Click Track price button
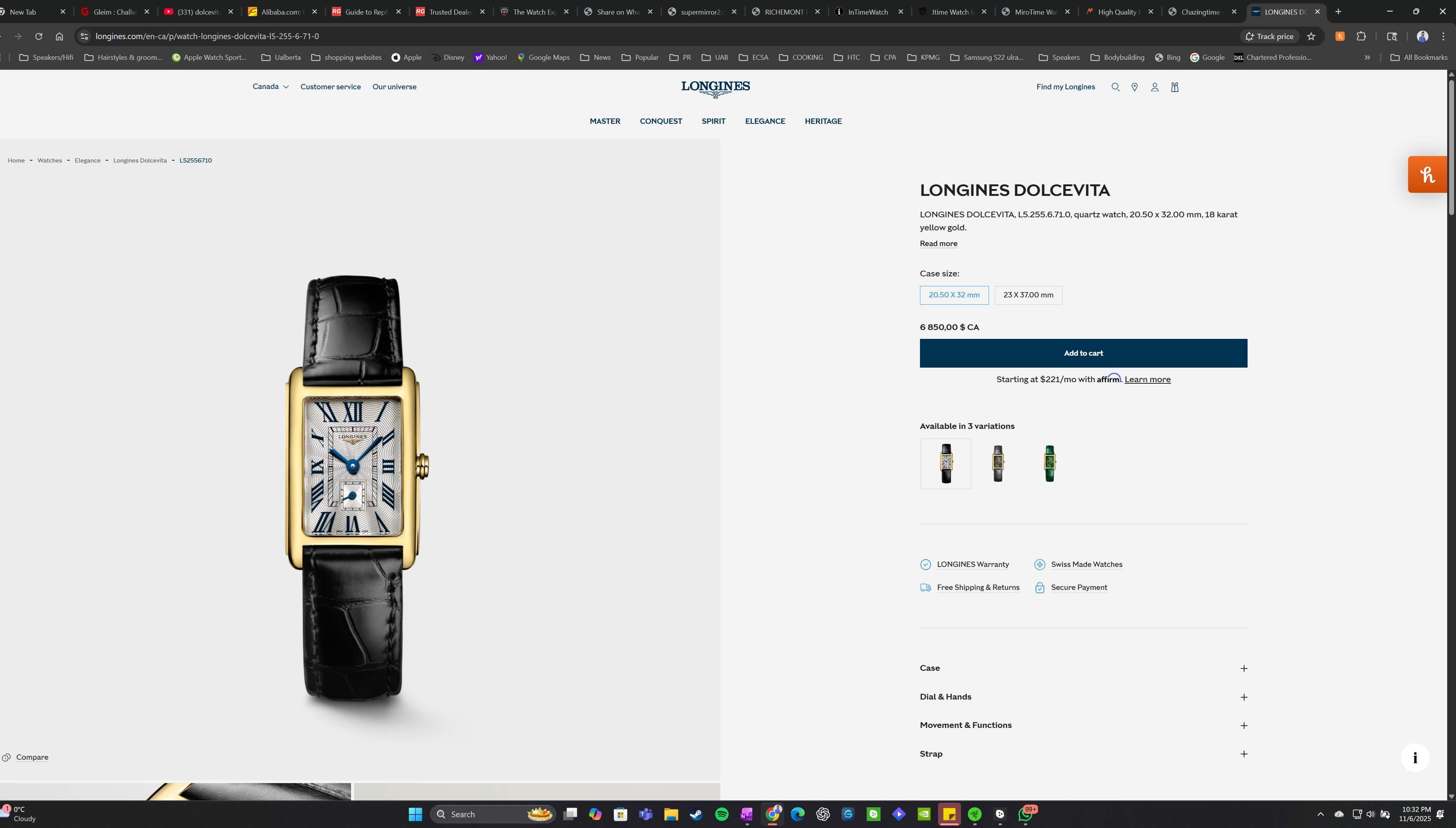The width and height of the screenshot is (1456, 828). pos(1269,36)
